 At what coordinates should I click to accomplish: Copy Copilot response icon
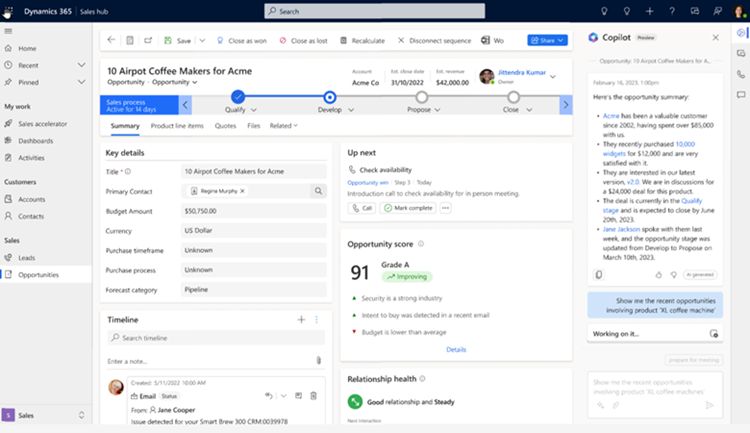(x=599, y=275)
